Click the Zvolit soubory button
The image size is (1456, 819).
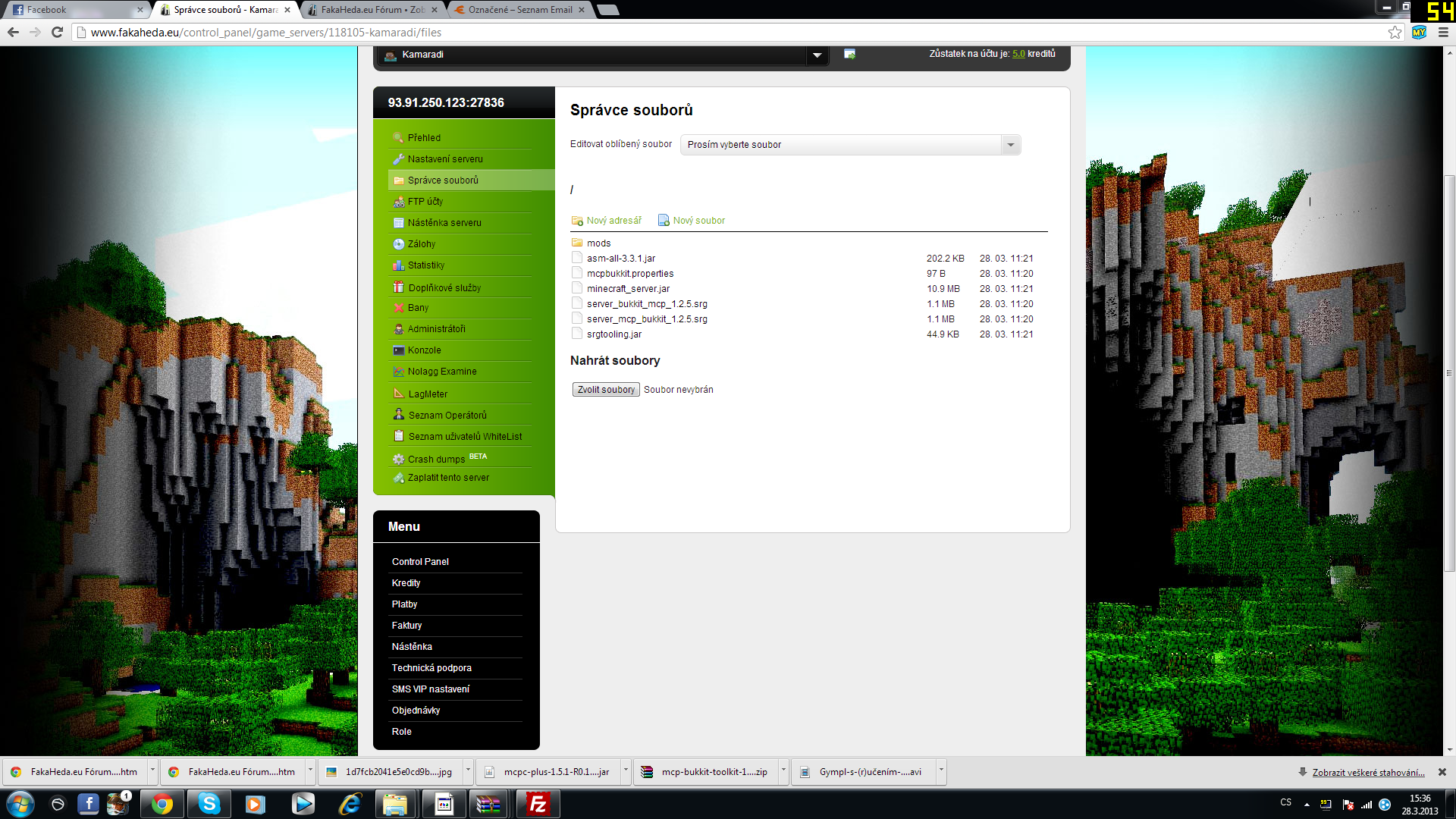pyautogui.click(x=606, y=389)
